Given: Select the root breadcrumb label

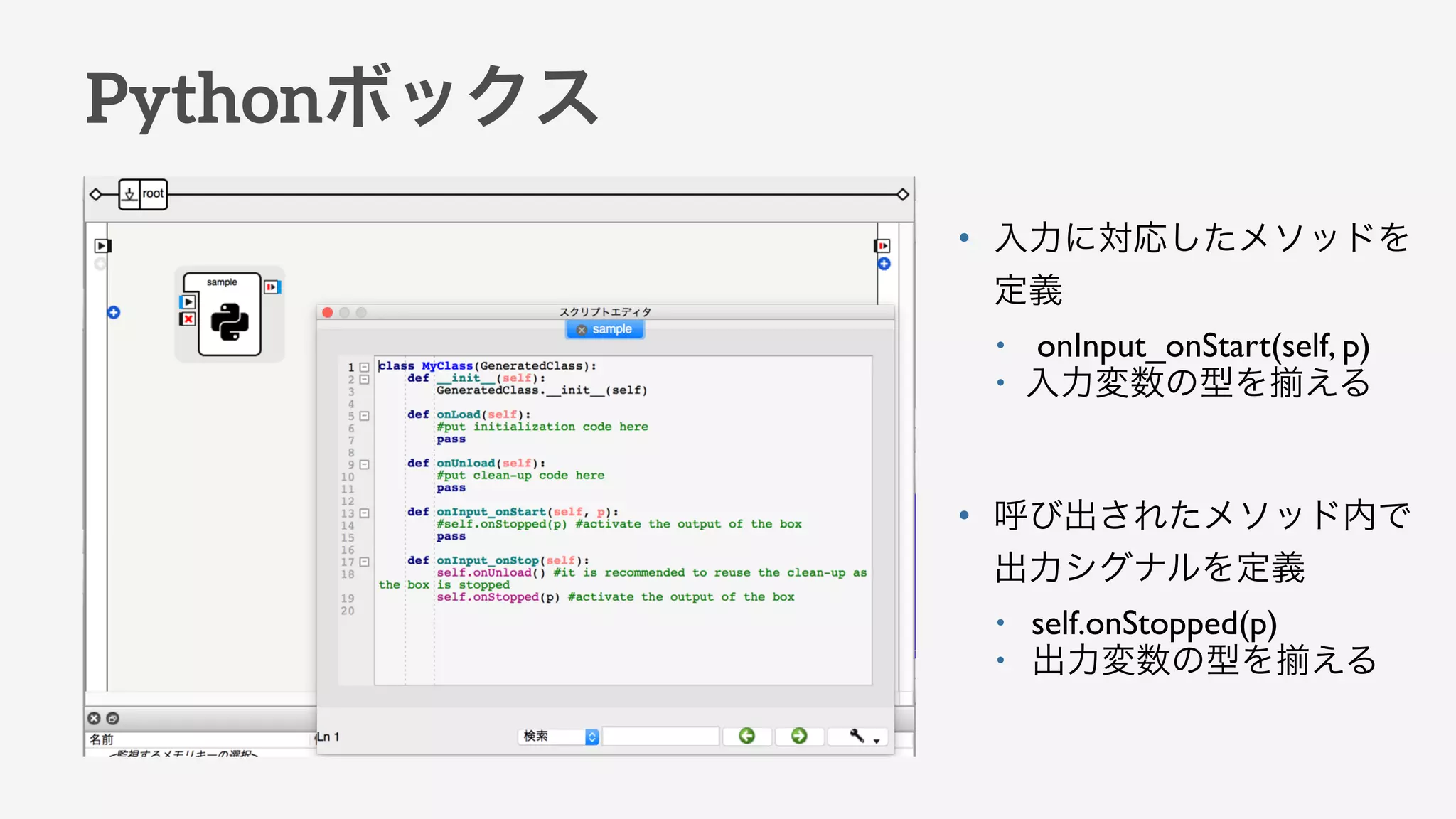Looking at the screenshot, I should pos(153,194).
